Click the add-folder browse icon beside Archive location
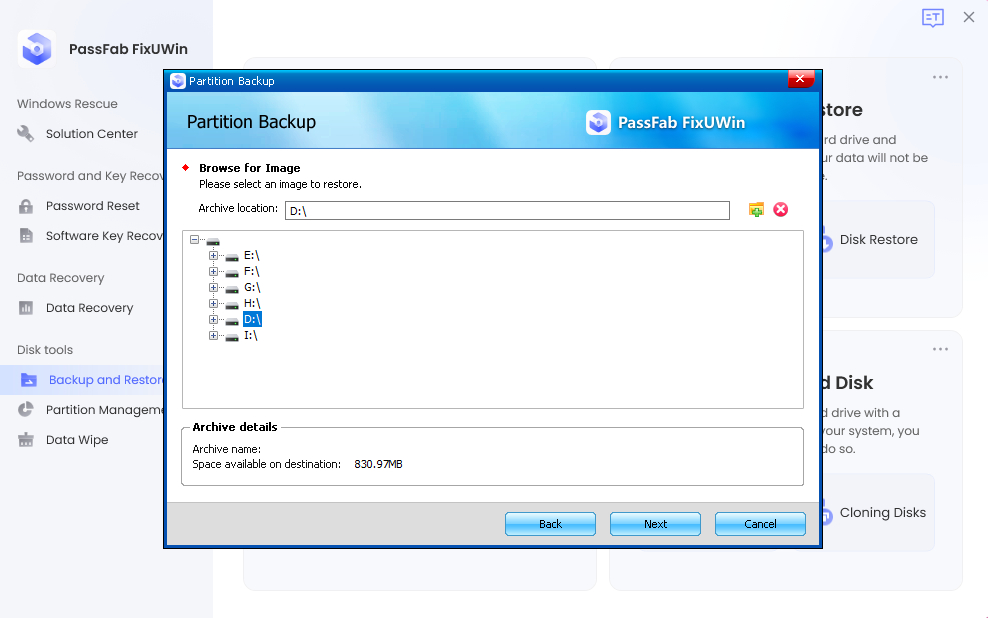Image resolution: width=988 pixels, height=618 pixels. (x=756, y=209)
